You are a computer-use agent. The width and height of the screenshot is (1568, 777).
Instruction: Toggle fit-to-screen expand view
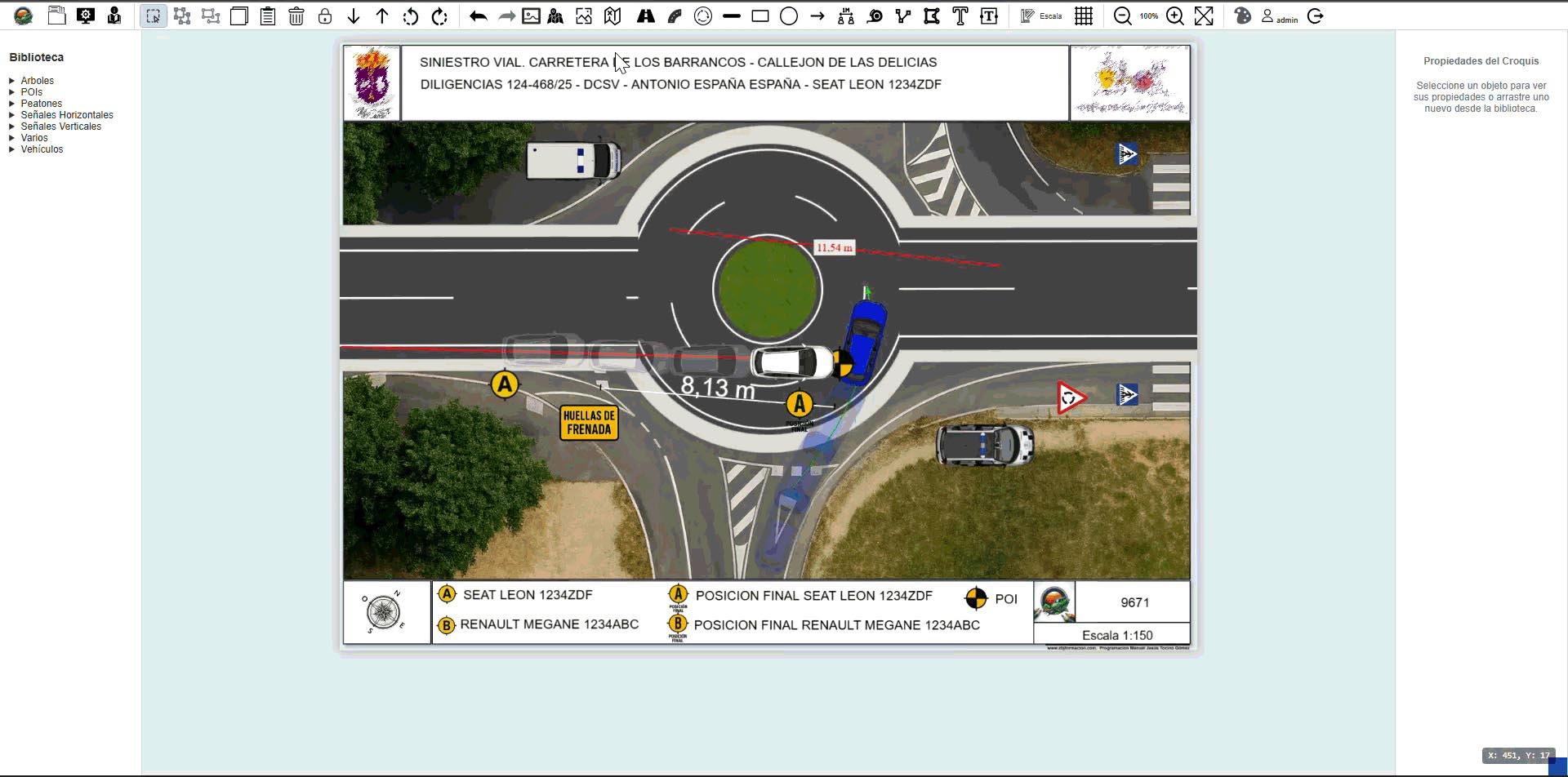(1204, 16)
